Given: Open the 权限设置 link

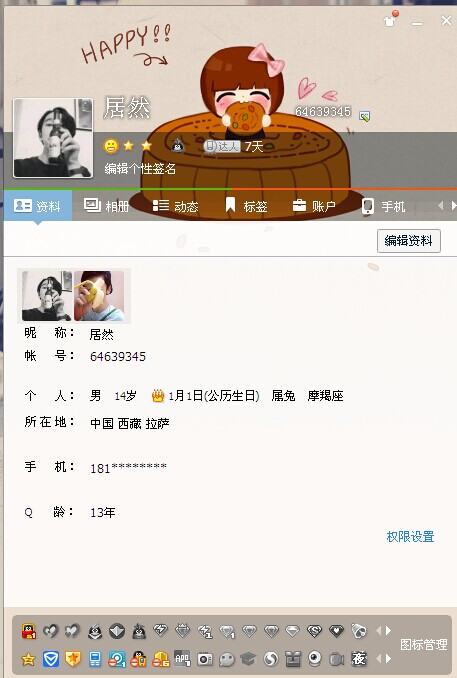Looking at the screenshot, I should (x=410, y=537).
